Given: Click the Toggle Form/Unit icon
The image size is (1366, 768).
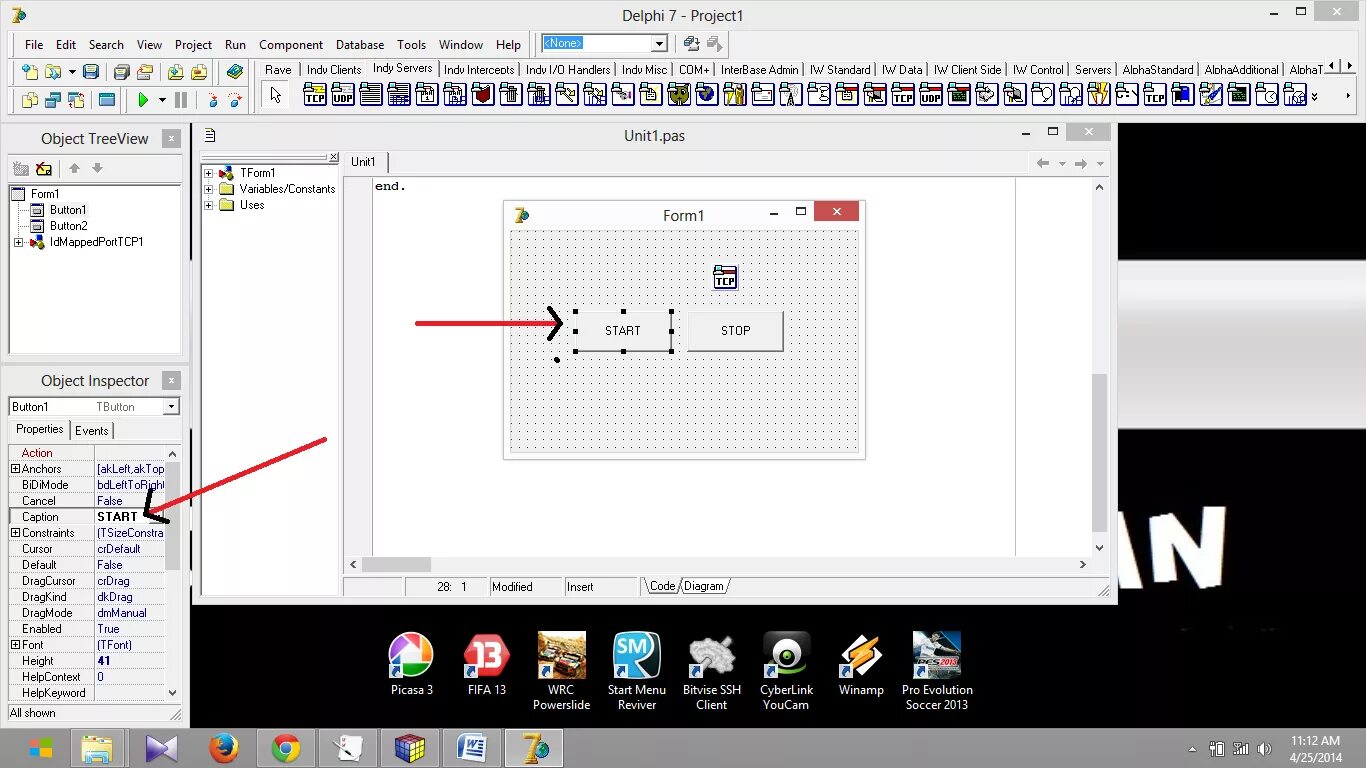Looking at the screenshot, I should click(75, 100).
